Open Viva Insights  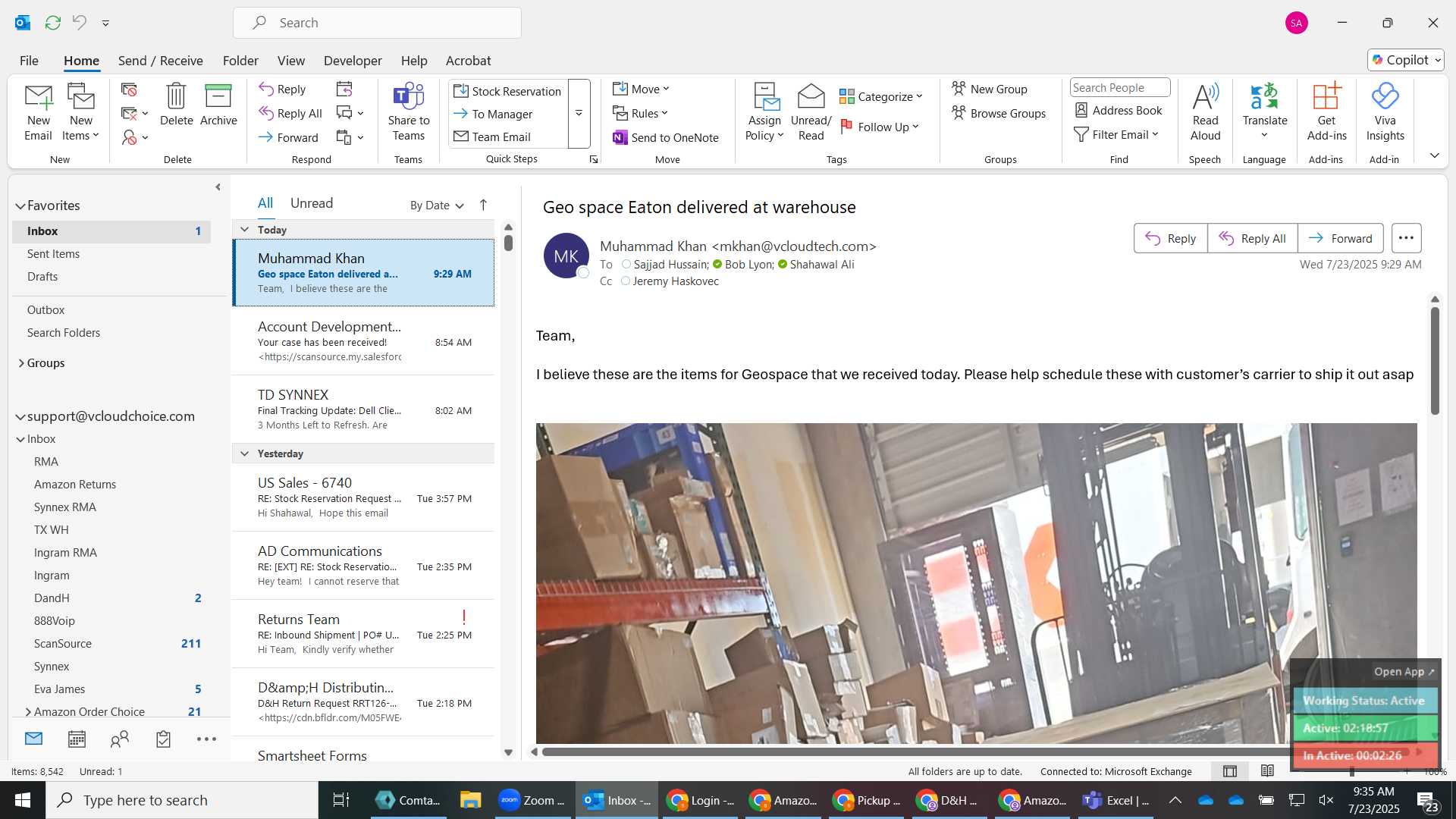click(x=1385, y=112)
